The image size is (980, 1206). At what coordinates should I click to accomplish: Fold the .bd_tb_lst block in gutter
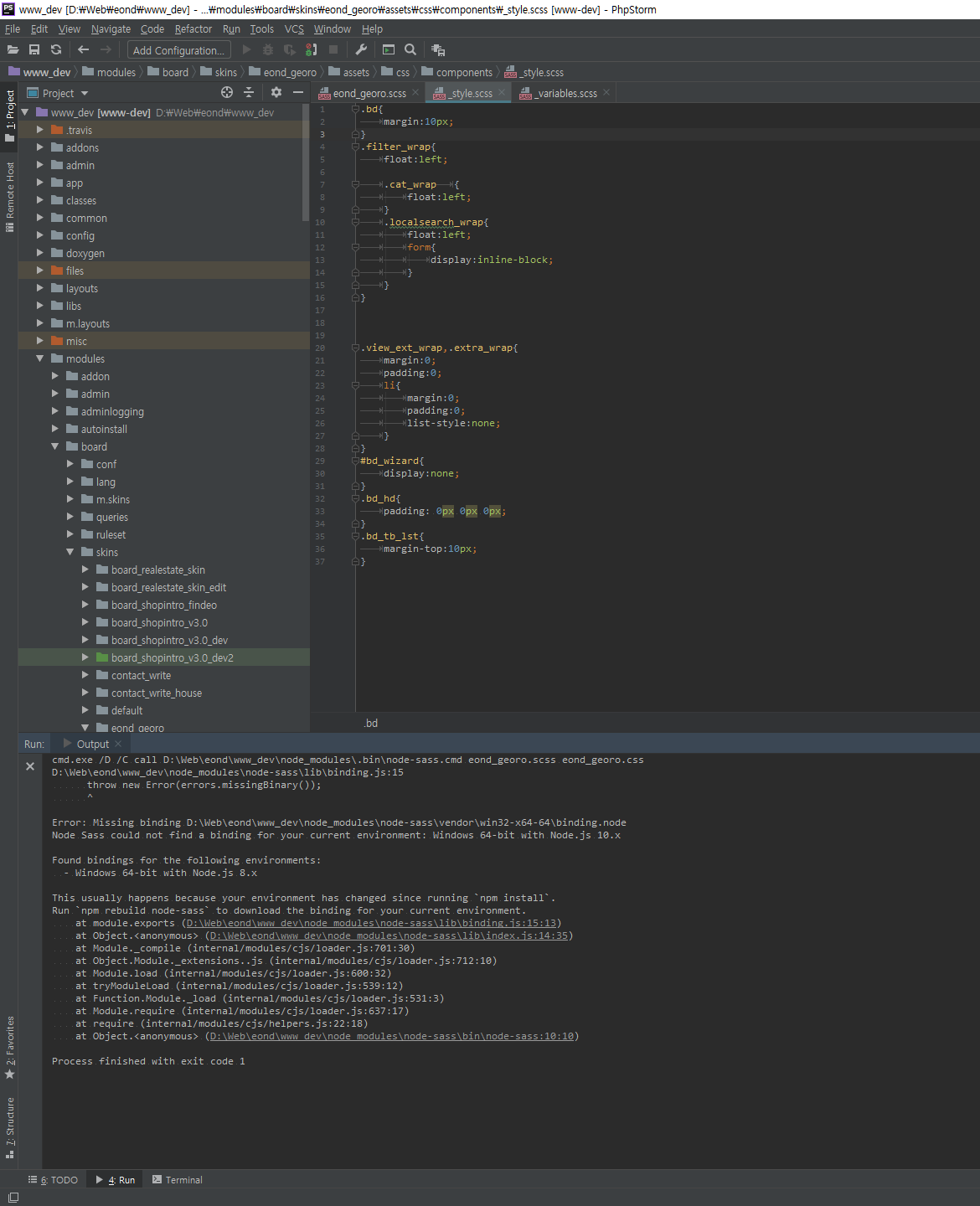click(355, 536)
